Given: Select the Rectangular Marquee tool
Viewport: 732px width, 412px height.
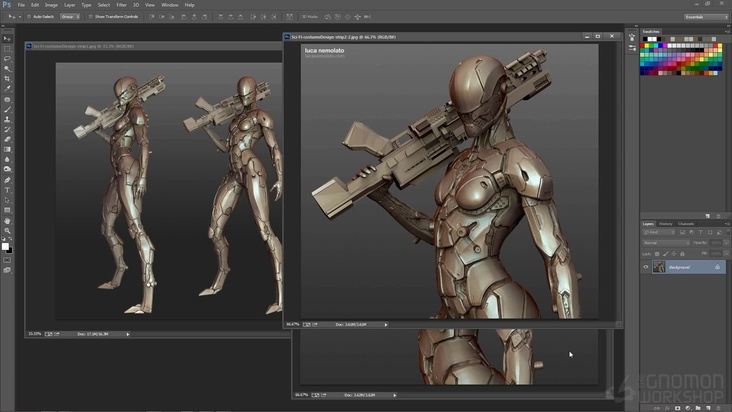Looking at the screenshot, I should click(7, 49).
